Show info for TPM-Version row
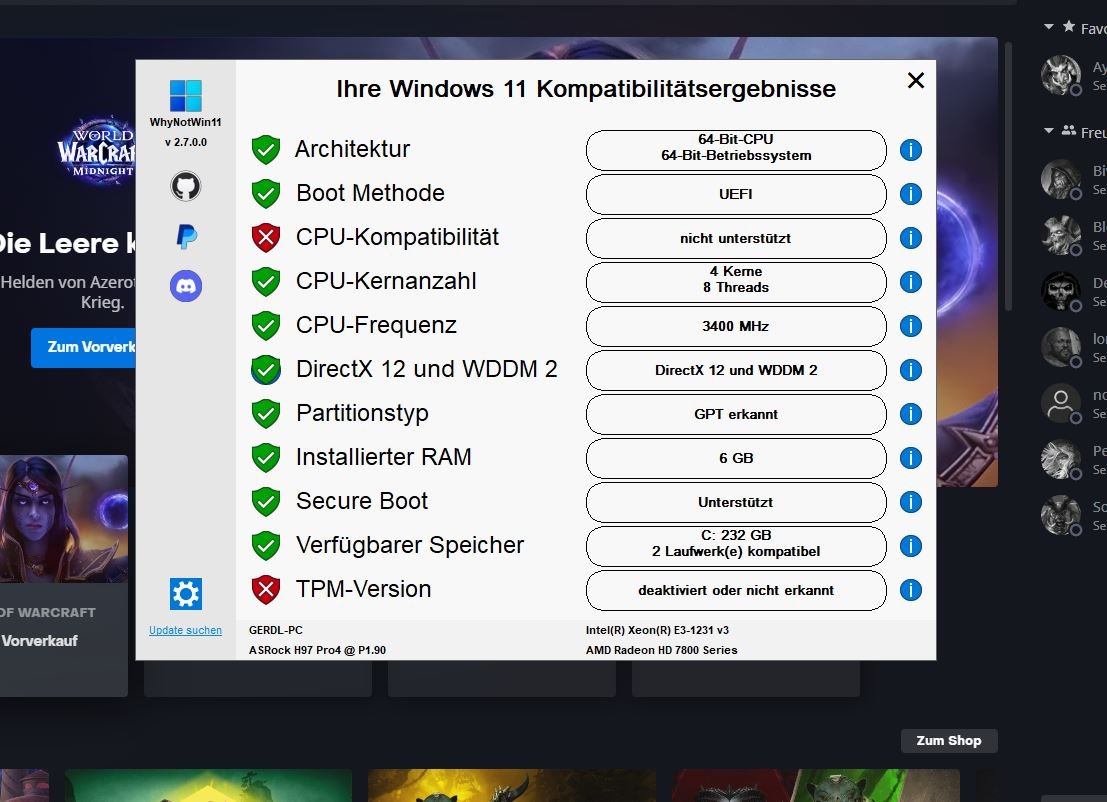The height and width of the screenshot is (802, 1107). pos(911,589)
